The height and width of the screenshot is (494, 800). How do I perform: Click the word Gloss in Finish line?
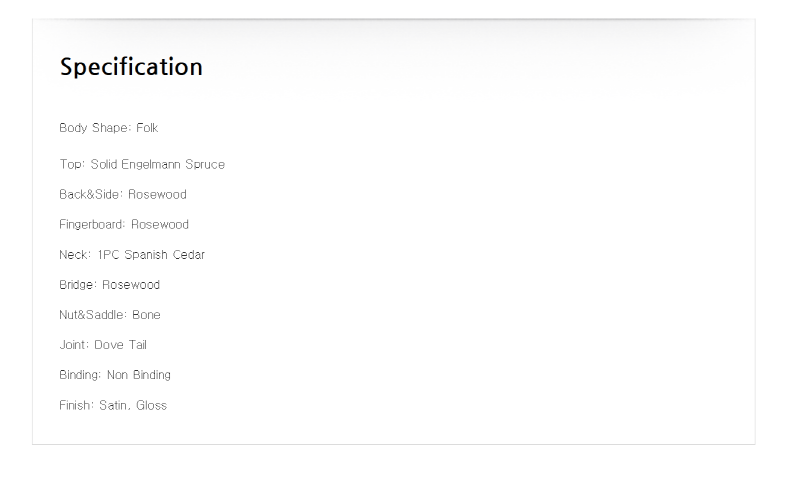coord(152,405)
